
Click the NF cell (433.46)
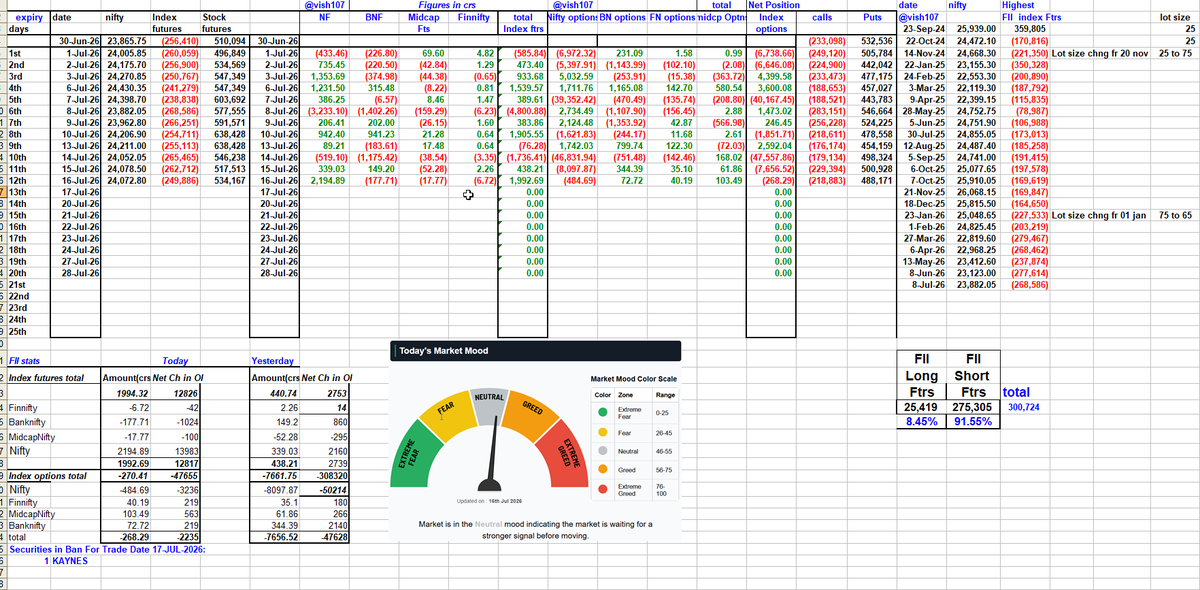pos(330,52)
